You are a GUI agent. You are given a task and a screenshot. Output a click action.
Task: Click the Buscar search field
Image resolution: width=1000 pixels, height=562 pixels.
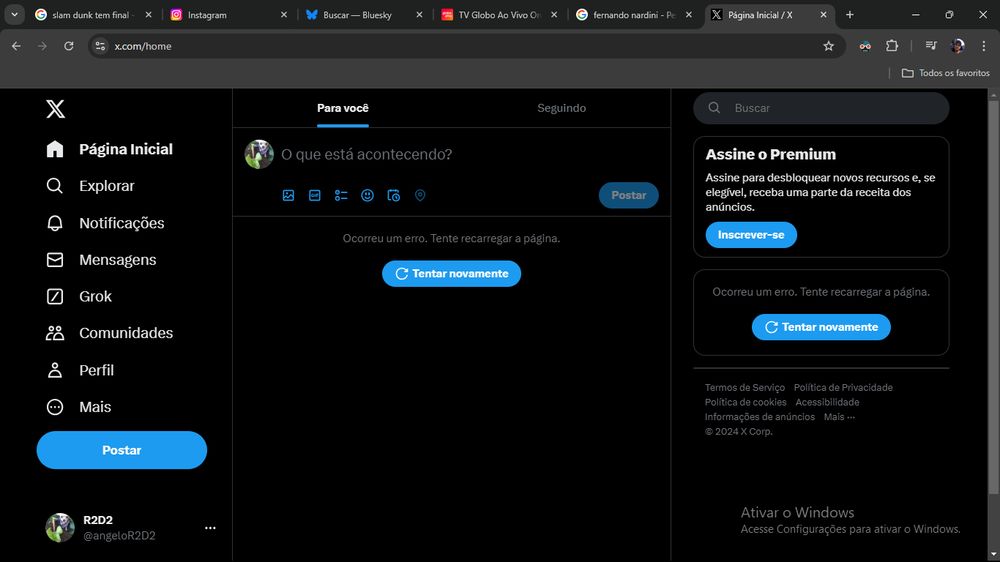tap(821, 108)
